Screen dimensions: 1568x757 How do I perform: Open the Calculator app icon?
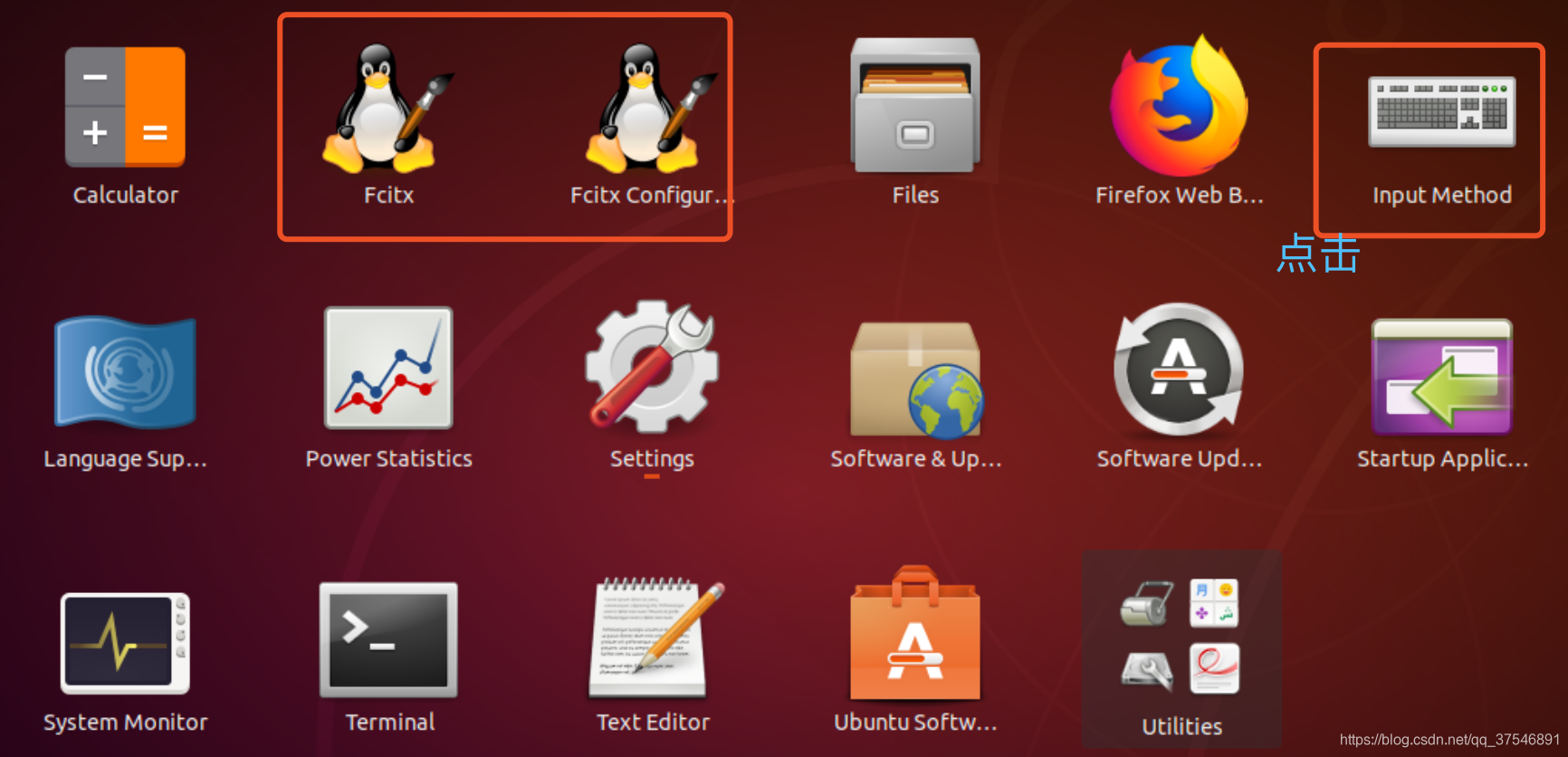(125, 107)
